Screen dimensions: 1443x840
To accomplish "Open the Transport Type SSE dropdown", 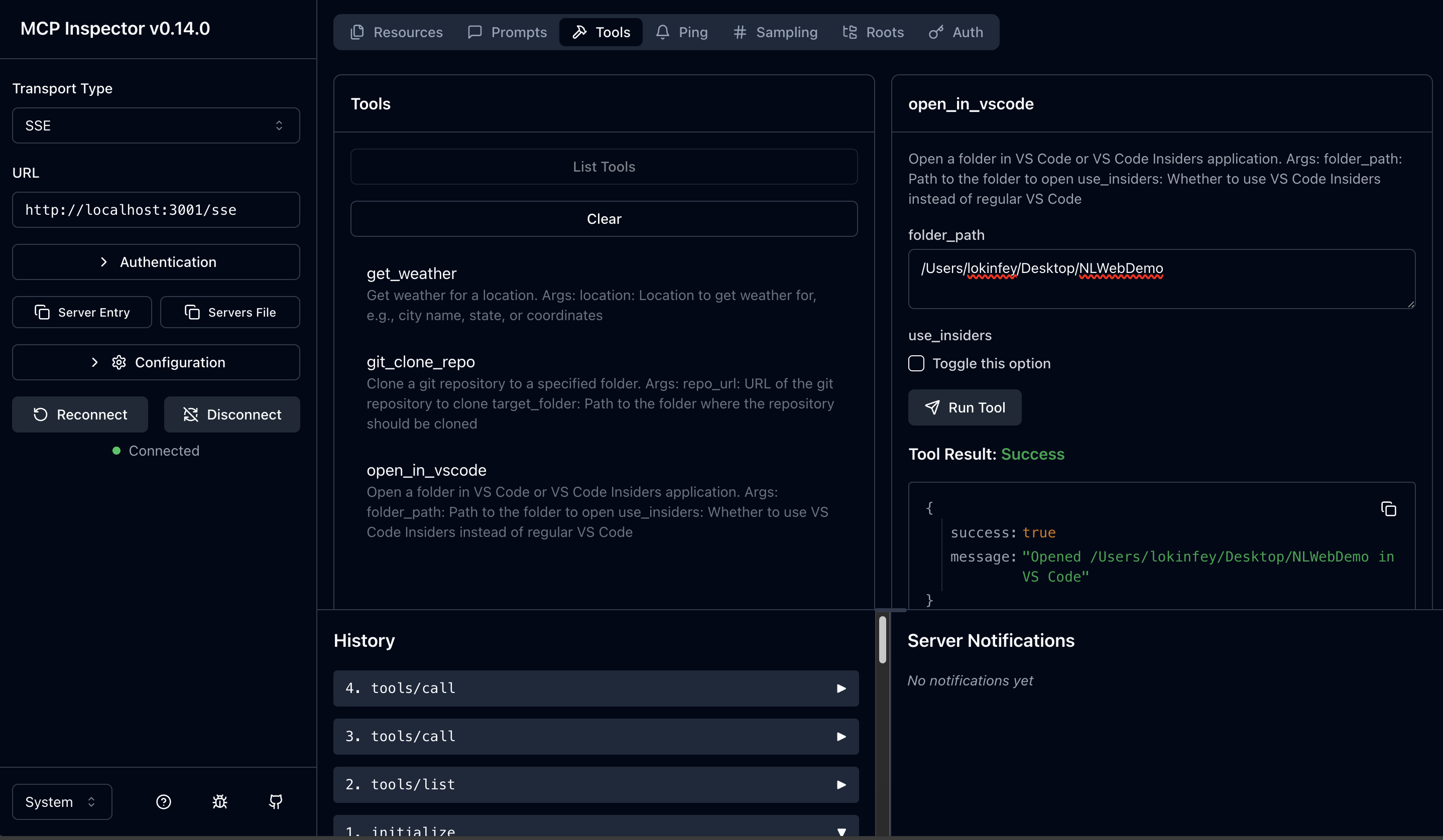I will click(156, 125).
